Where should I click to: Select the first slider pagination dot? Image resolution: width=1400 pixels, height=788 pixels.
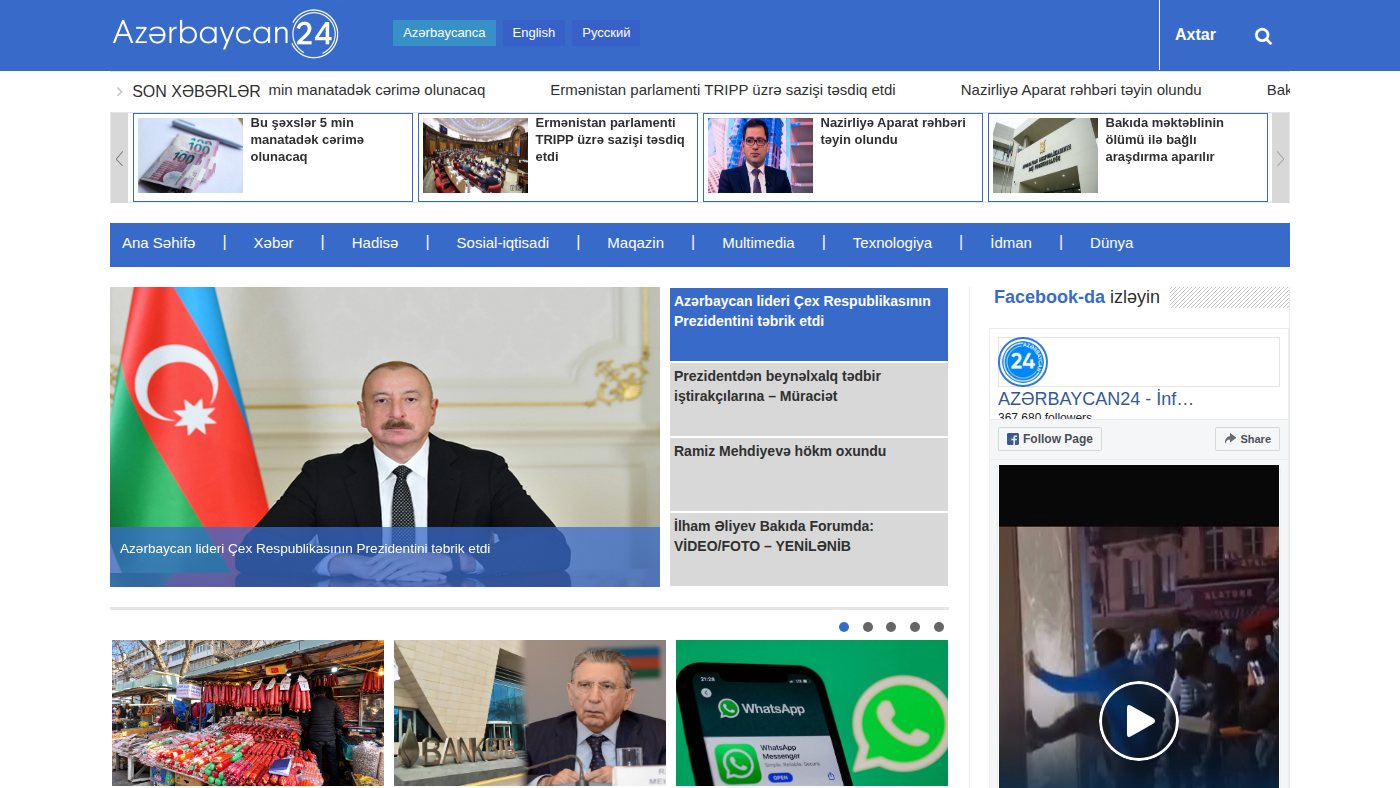pos(844,627)
